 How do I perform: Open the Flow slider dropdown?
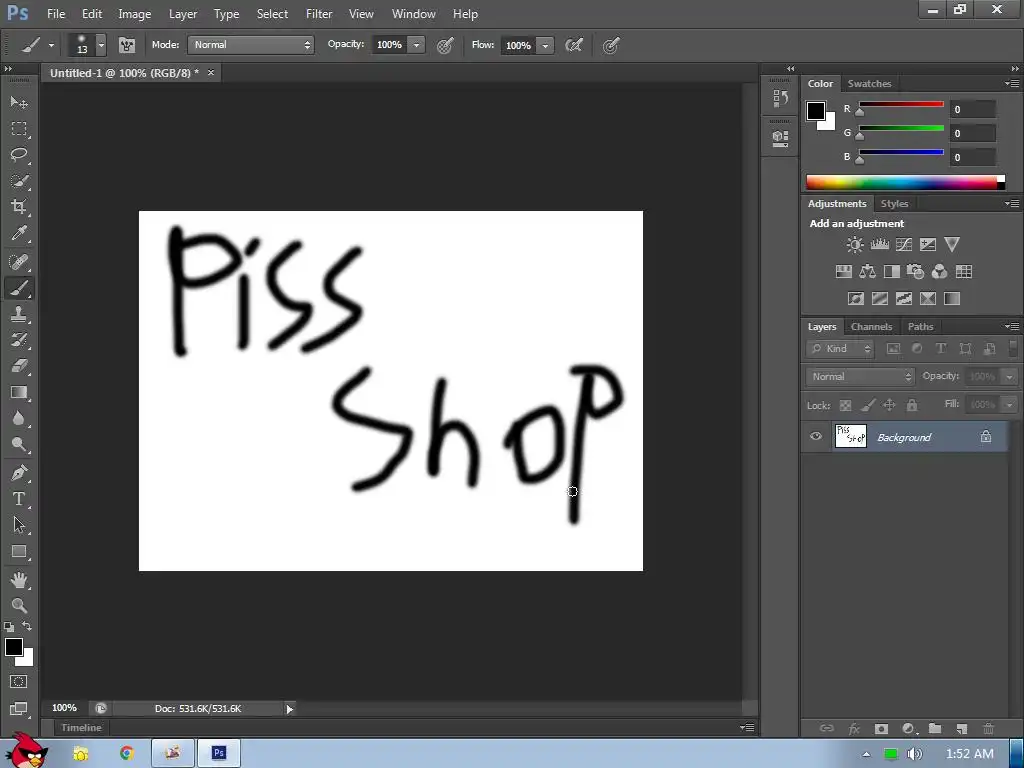[545, 45]
